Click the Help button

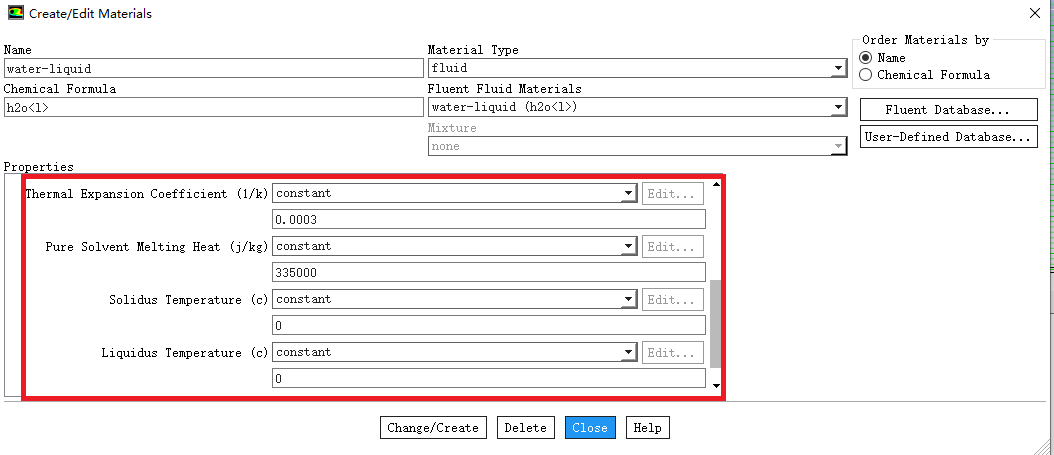coord(647,428)
